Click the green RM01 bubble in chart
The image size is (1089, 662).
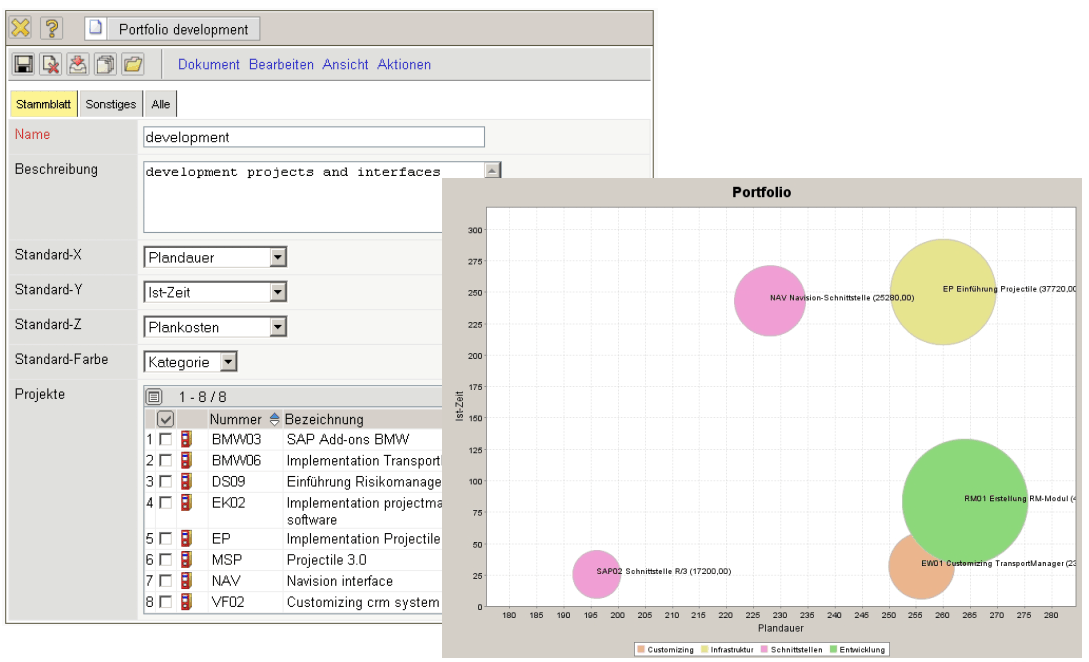point(964,500)
